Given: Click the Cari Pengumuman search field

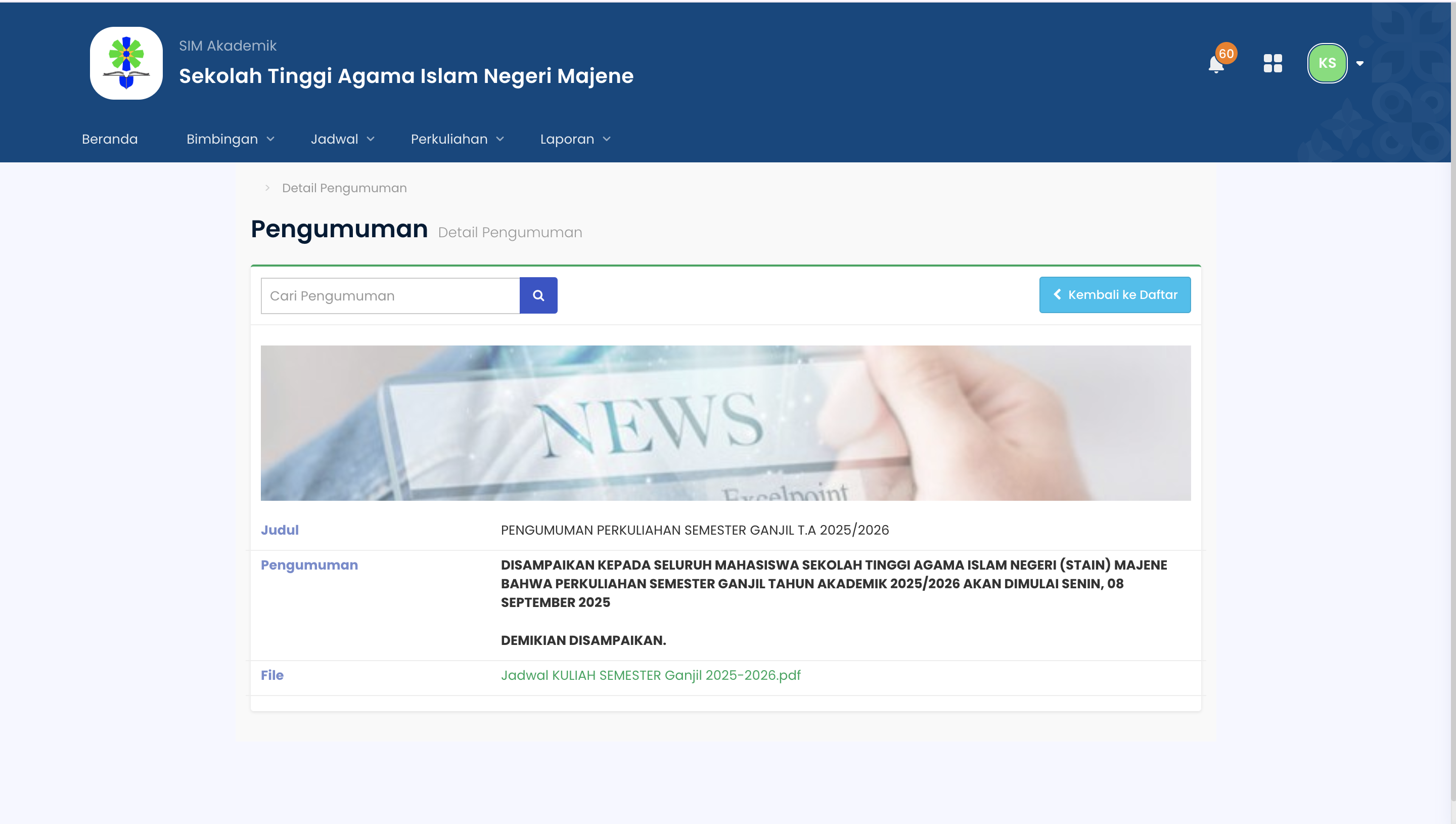Looking at the screenshot, I should coord(390,296).
